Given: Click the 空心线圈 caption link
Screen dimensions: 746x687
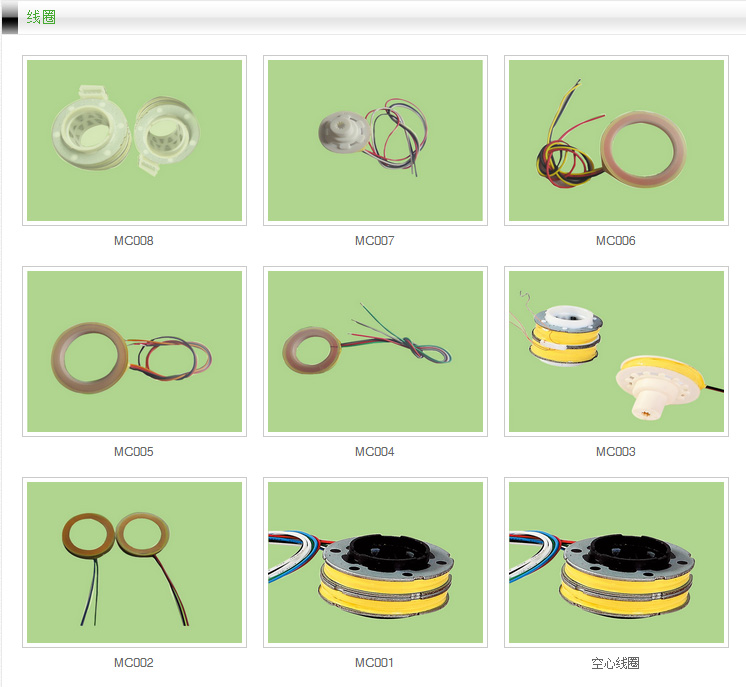Looking at the screenshot, I should 616,663.
